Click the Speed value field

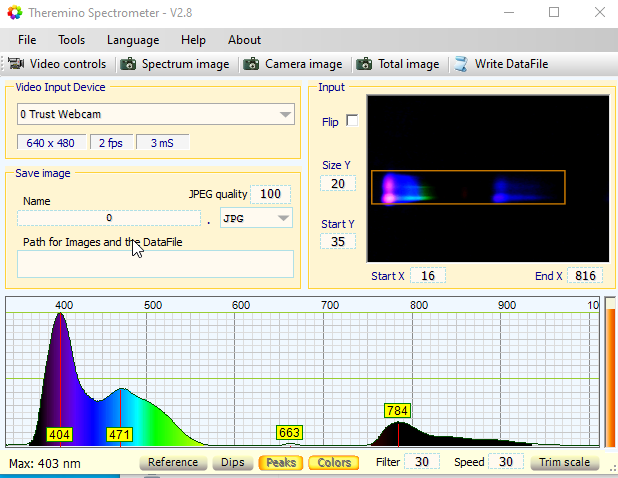coord(506,461)
